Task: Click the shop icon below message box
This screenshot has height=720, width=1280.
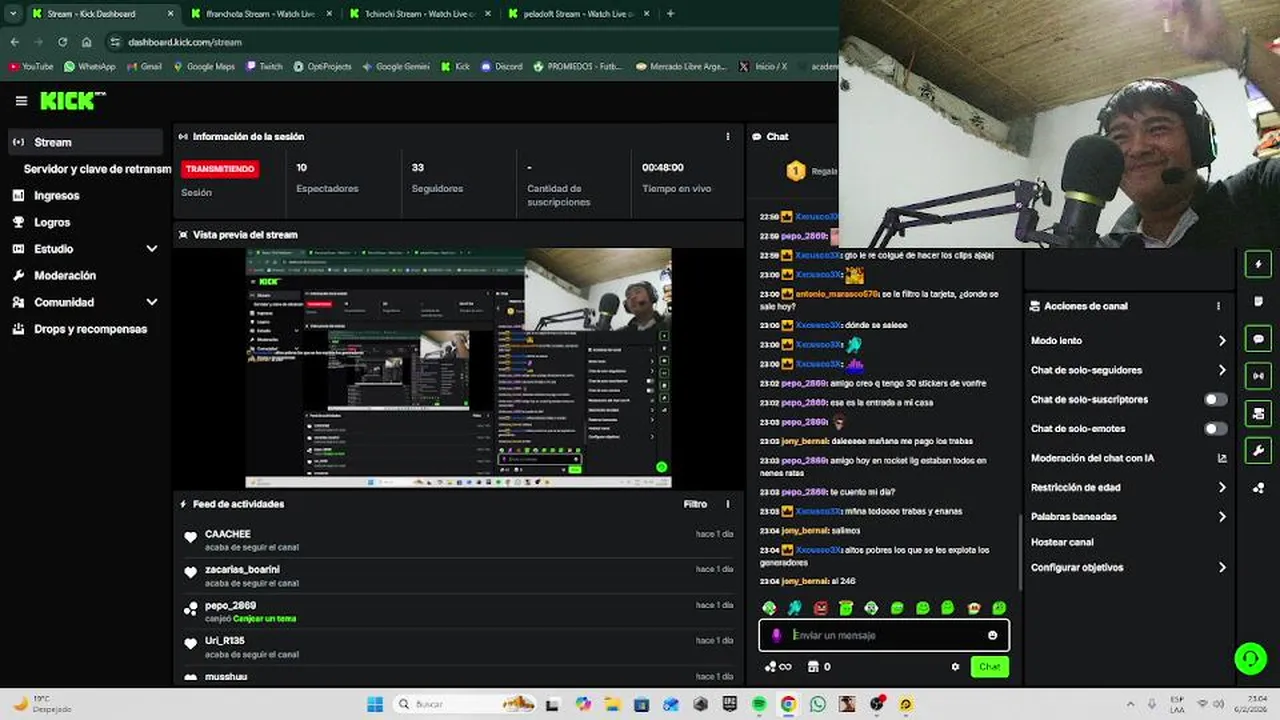Action: [813, 667]
